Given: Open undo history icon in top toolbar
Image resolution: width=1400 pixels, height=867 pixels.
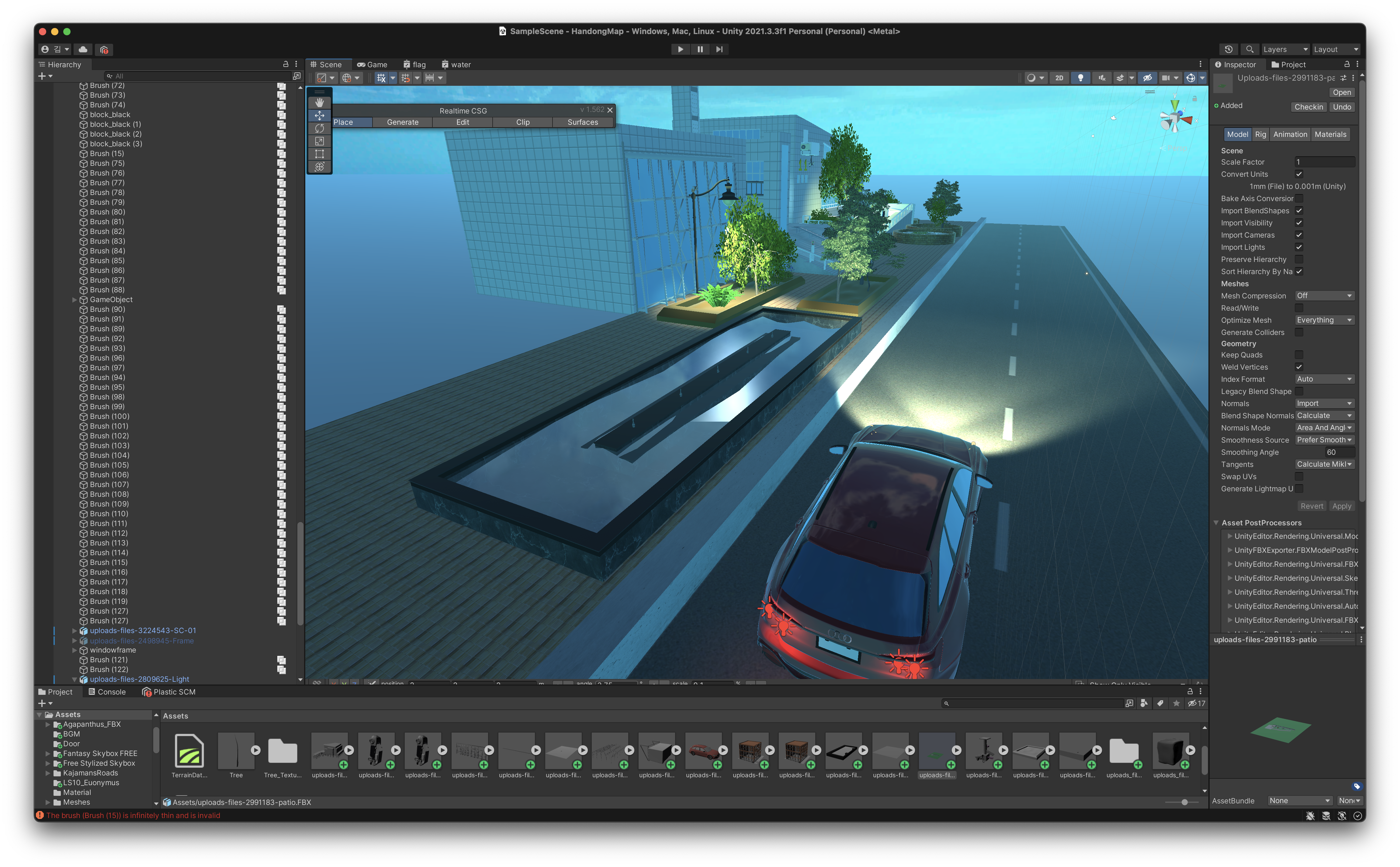Looking at the screenshot, I should (1228, 49).
